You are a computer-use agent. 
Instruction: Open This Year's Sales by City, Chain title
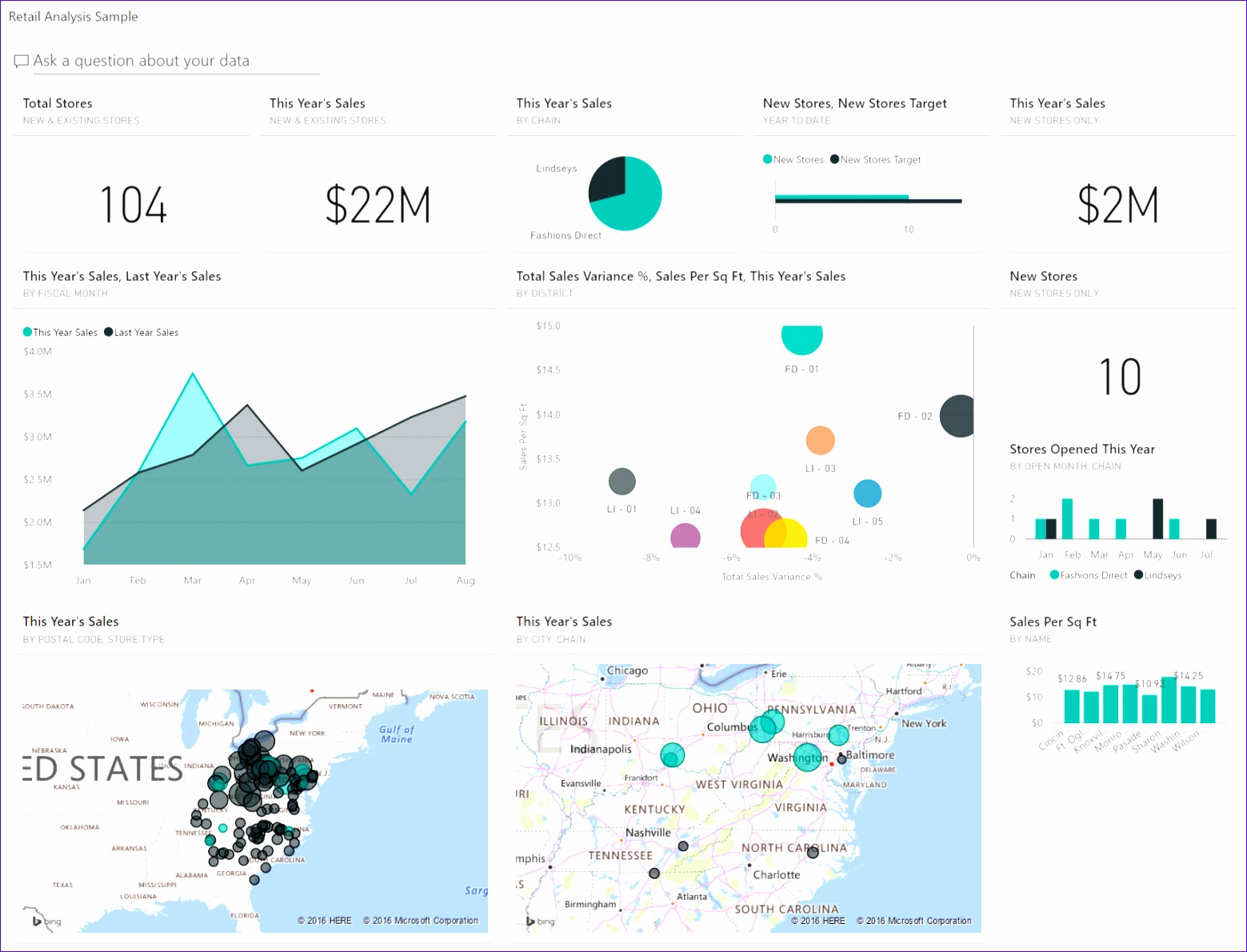pyautogui.click(x=564, y=622)
